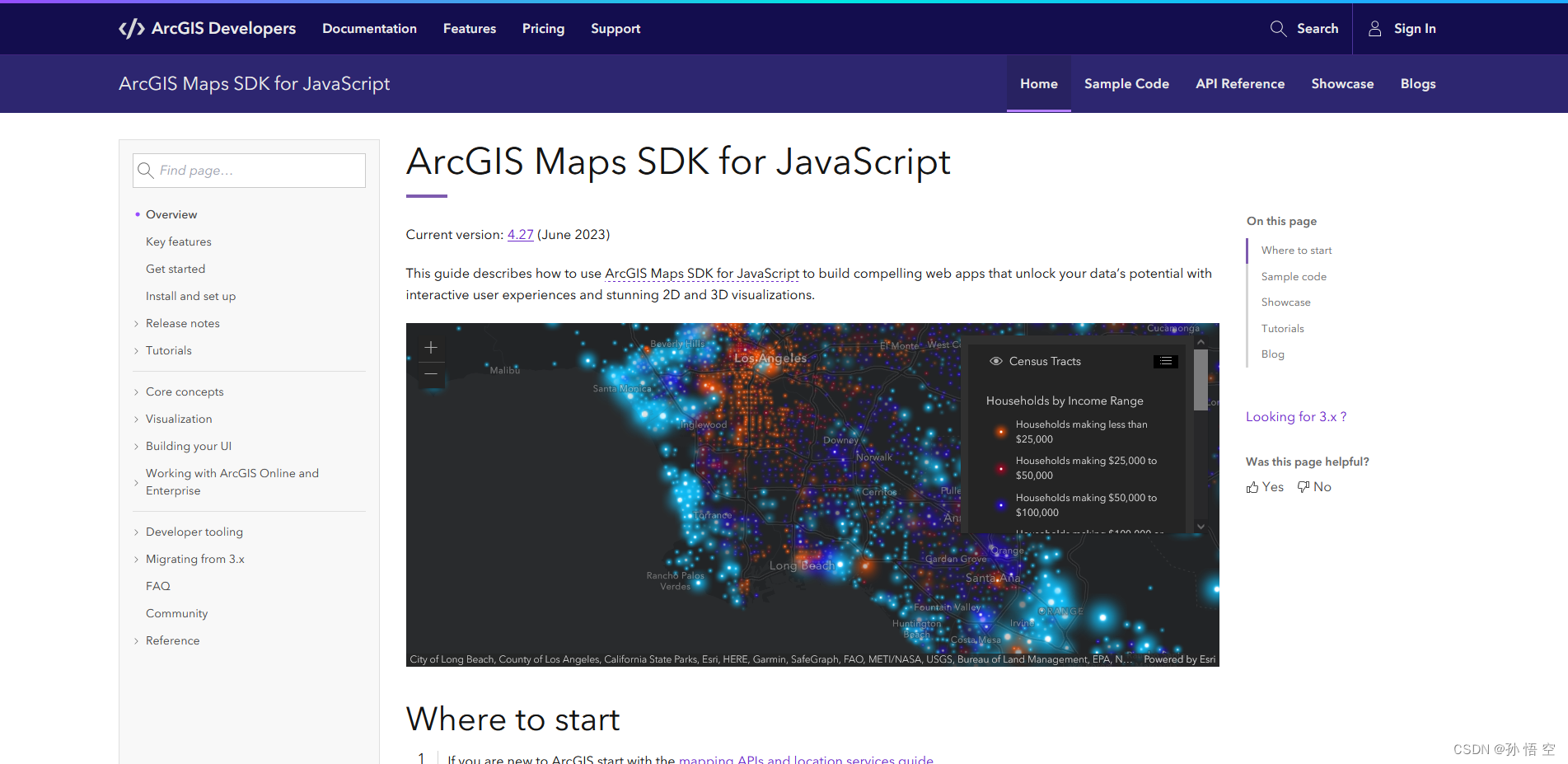Open the 4.27 version link
This screenshot has height=764, width=1568.
point(520,235)
